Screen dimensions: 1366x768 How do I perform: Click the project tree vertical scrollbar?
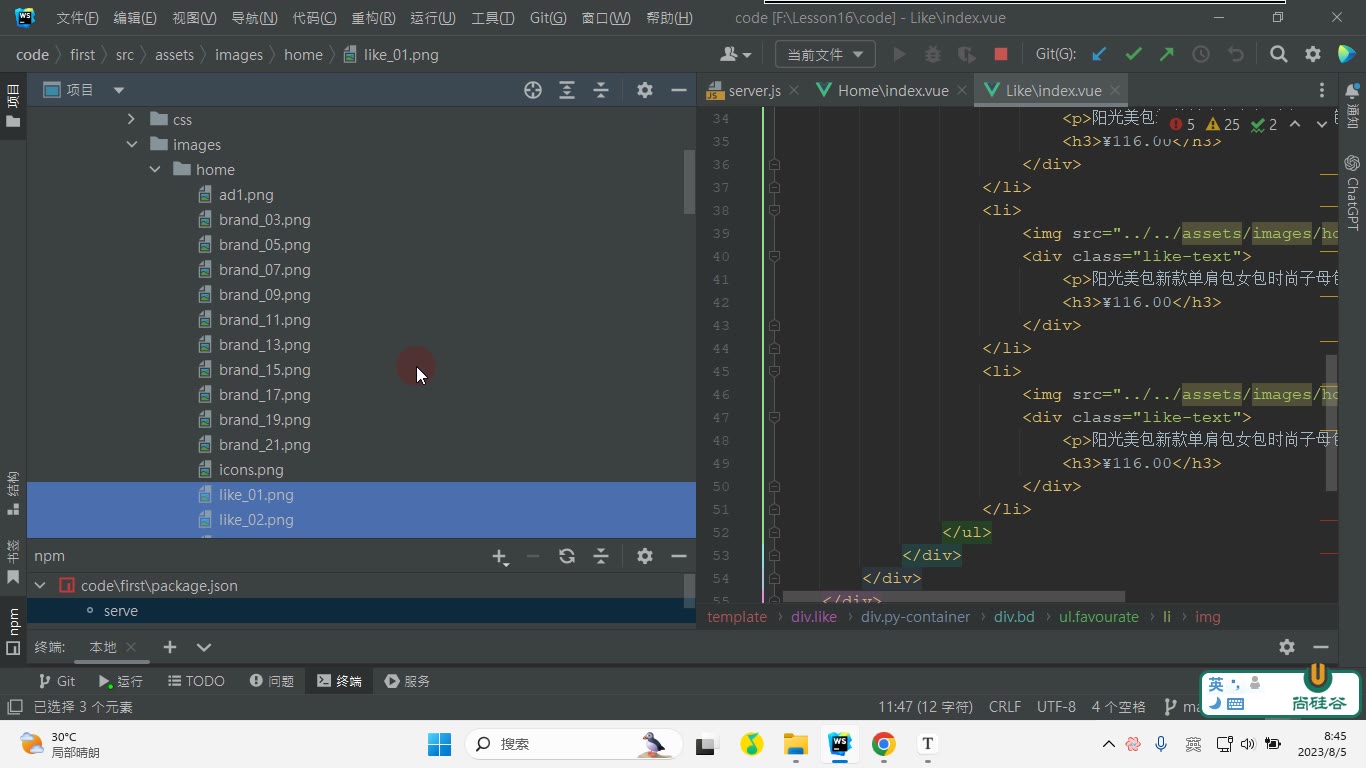tap(690, 182)
